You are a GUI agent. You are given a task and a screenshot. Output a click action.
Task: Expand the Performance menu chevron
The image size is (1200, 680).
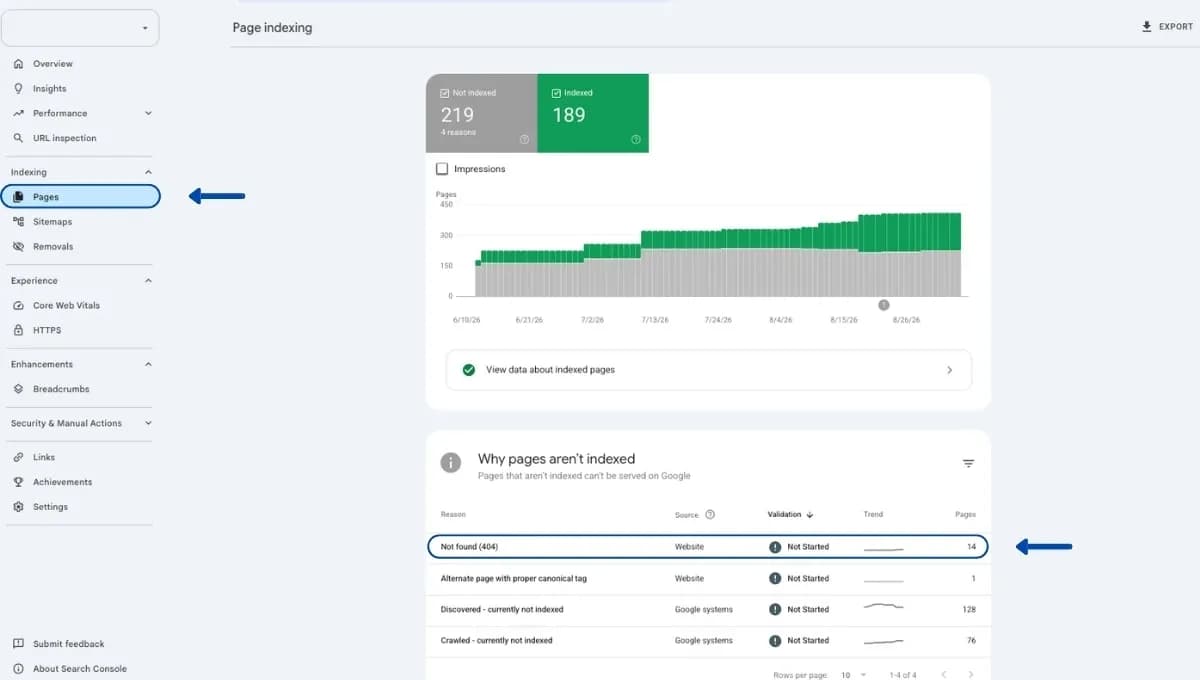coord(149,113)
